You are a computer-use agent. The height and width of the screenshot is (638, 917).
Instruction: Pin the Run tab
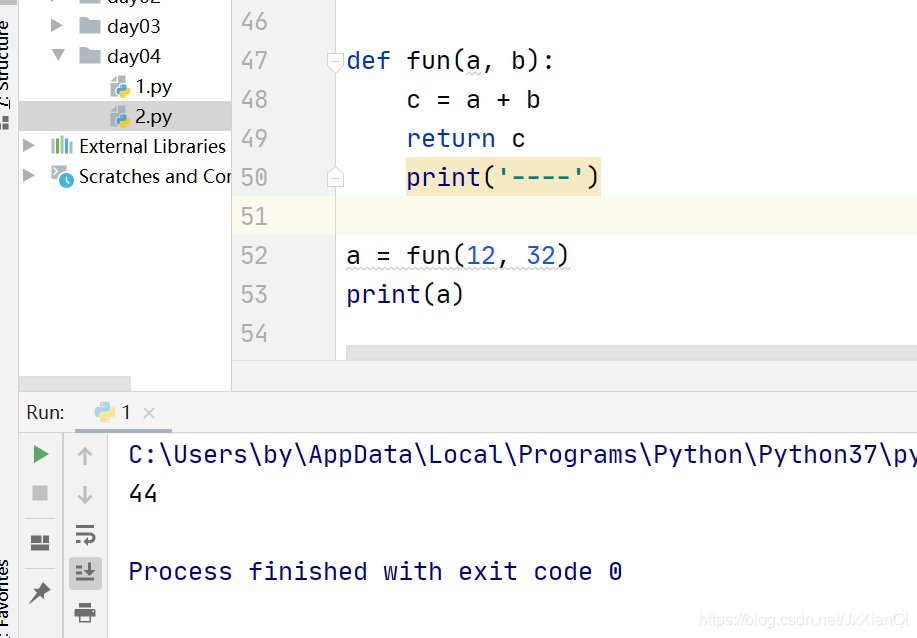40,592
